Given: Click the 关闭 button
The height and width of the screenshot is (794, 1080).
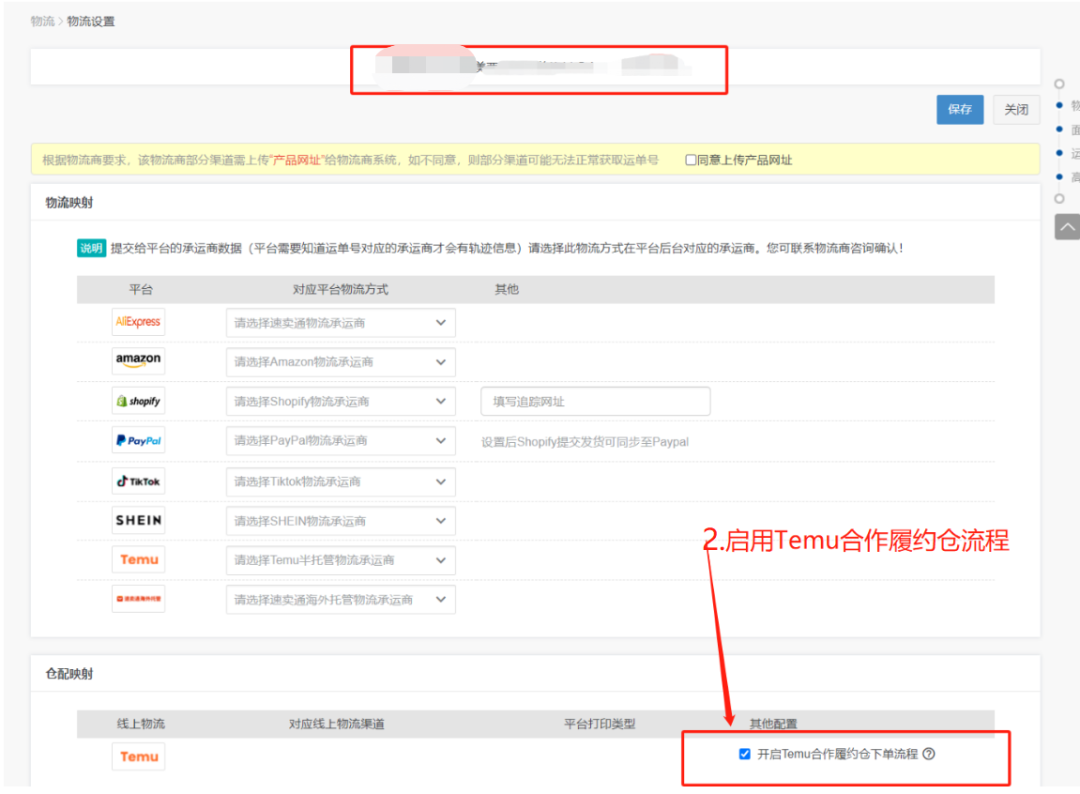Looking at the screenshot, I should 1016,109.
